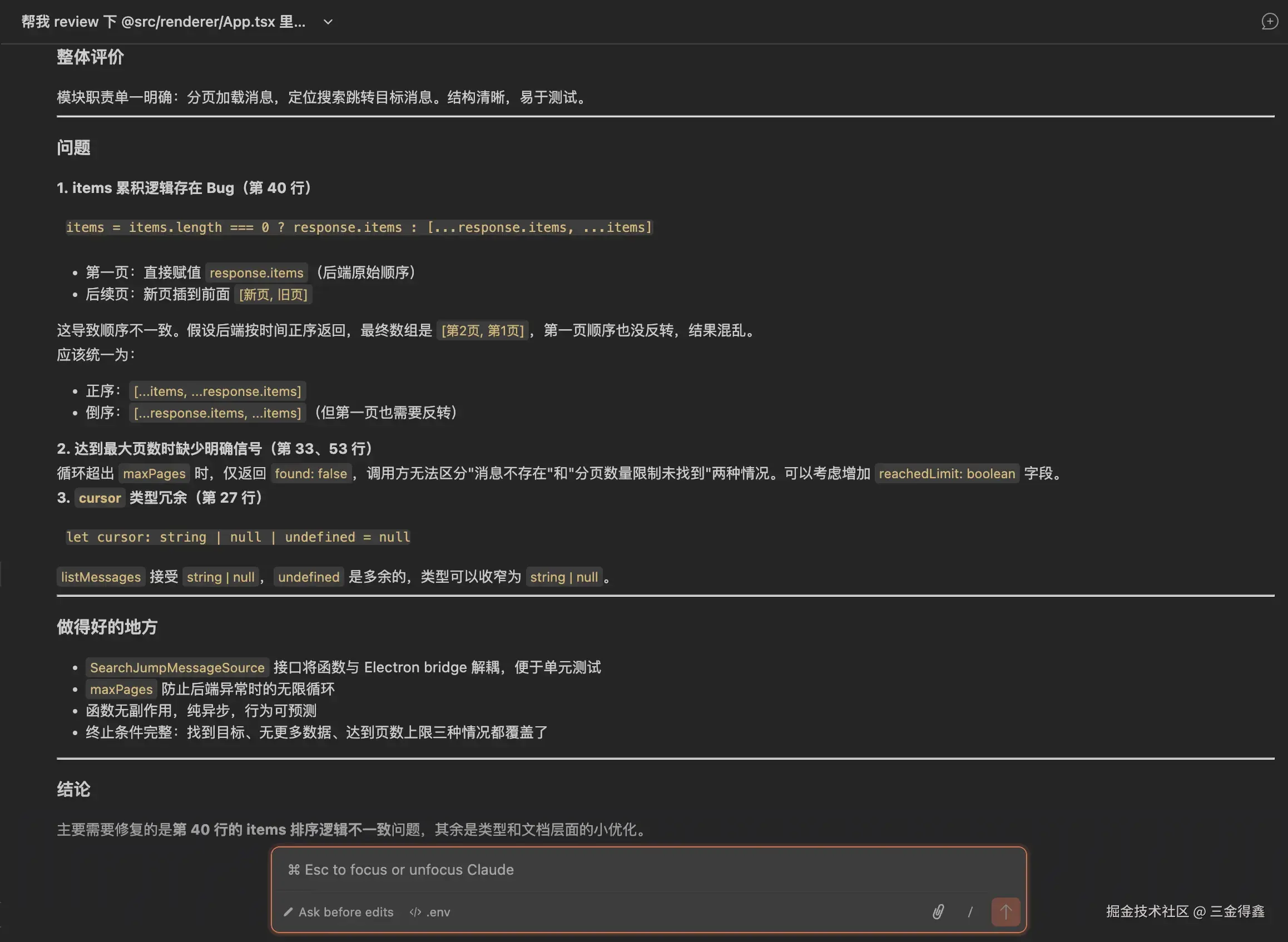1288x942 pixels.
Task: Send the message with the orange arrow button
Action: click(1006, 913)
